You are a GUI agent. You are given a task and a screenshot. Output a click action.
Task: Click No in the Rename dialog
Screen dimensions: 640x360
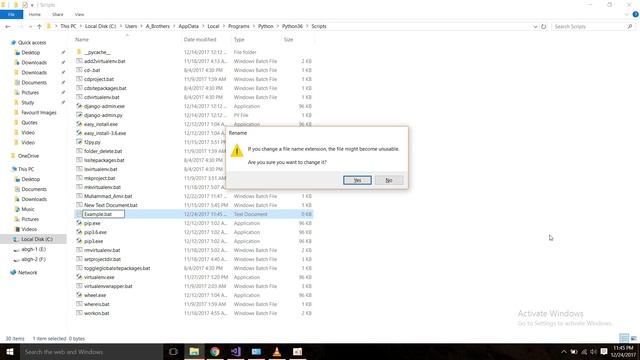tap(389, 180)
